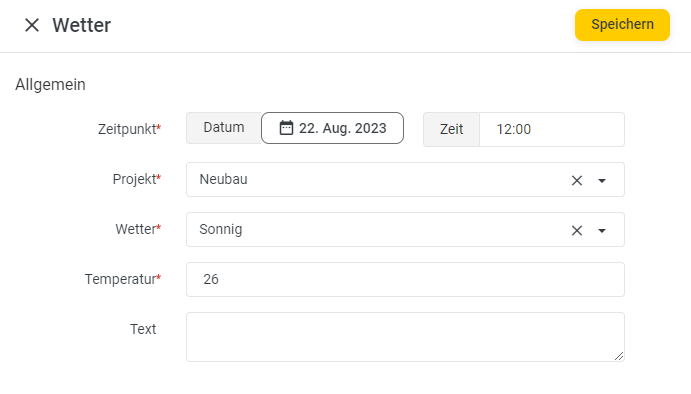691x394 pixels.
Task: Click the Wetter dialog title
Action: 82,25
